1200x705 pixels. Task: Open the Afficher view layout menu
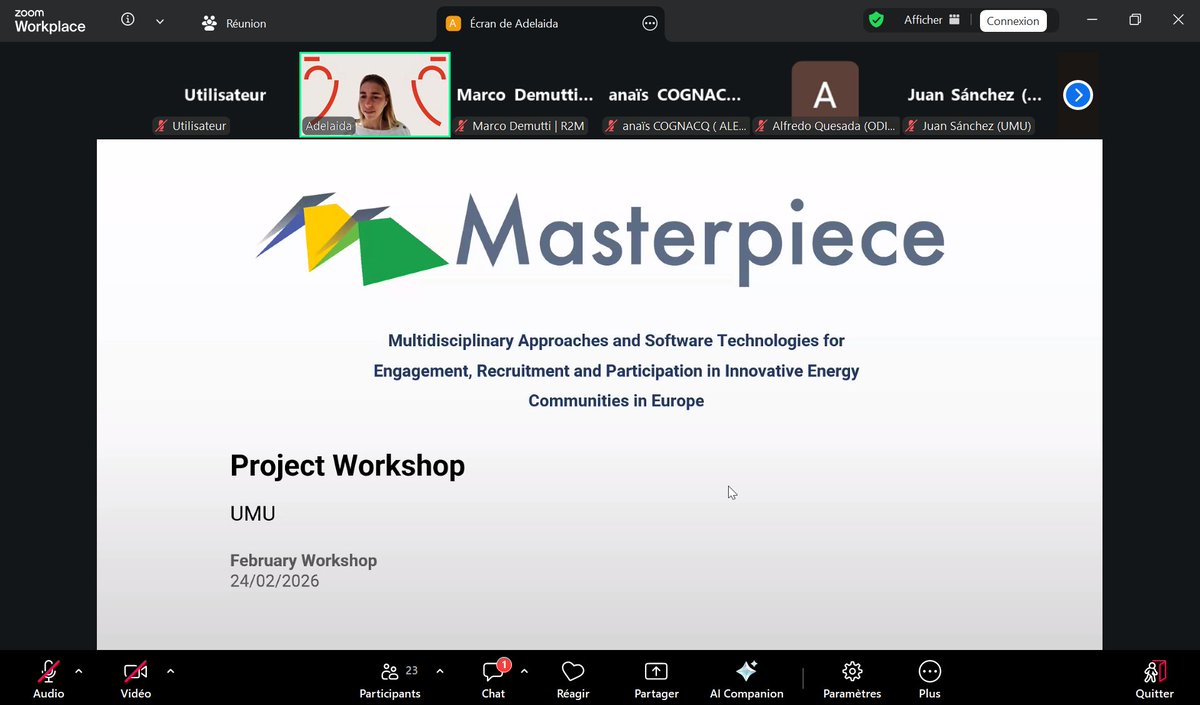point(932,20)
